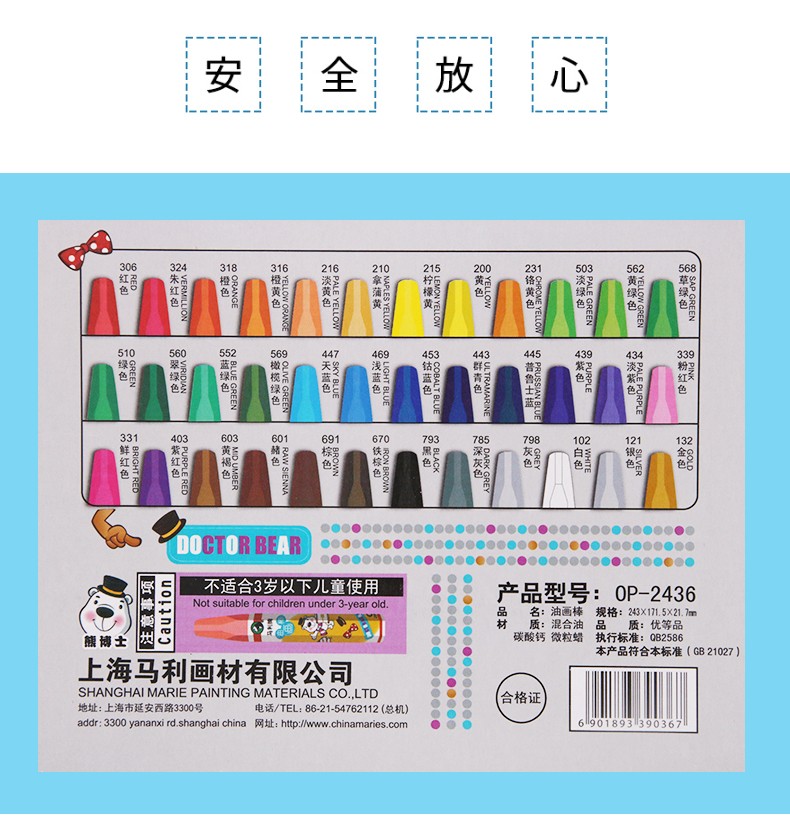Select the 215 lemon yellow crayon swatch

[x=407, y=308]
